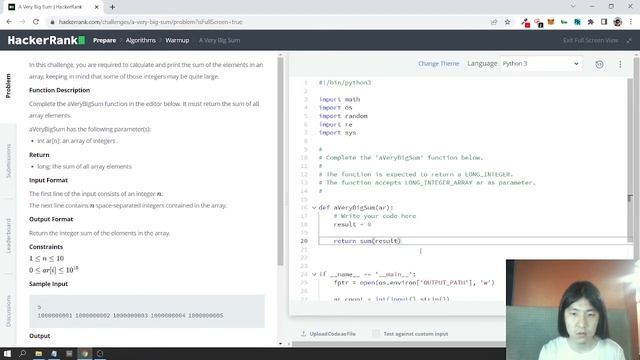Open the Chrome profile avatar
Image resolution: width=640 pixels, height=360 pixels.
(x=618, y=22)
